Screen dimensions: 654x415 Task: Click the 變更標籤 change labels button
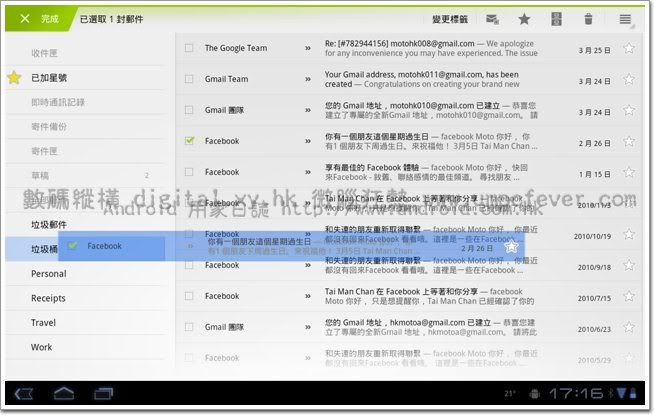click(449, 19)
